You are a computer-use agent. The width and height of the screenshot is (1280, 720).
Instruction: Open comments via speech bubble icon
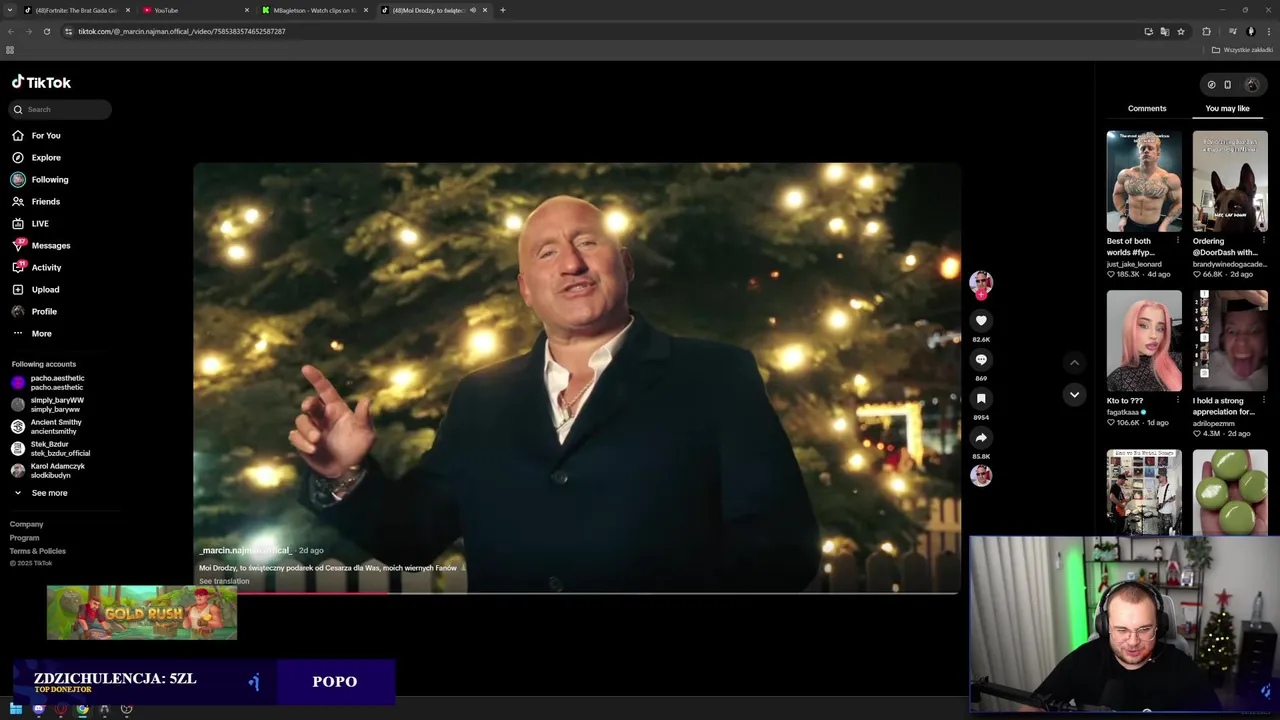coord(981,359)
